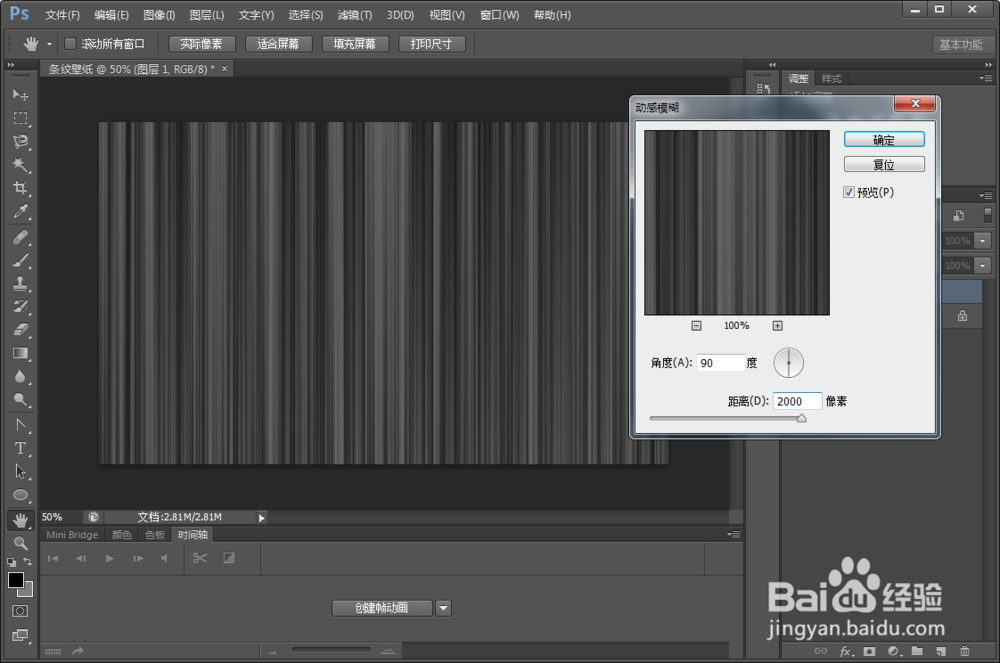
Task: Select the Rectangular Marquee tool
Action: pyautogui.click(x=20, y=119)
